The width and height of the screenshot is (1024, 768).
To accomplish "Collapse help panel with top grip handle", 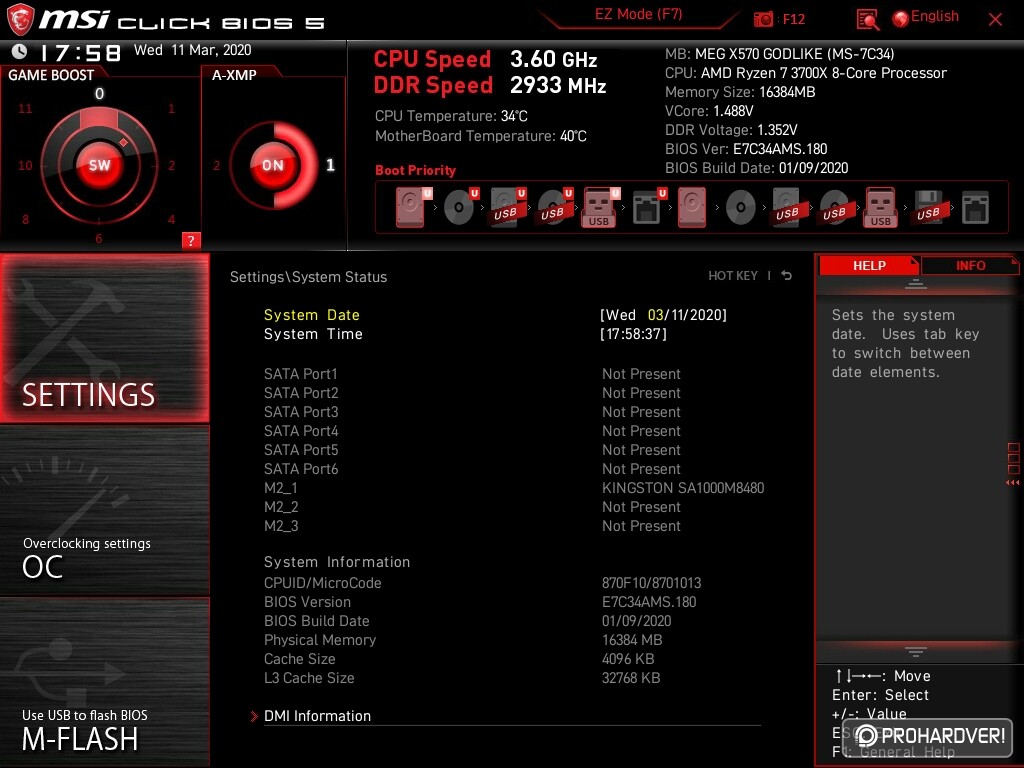I will (x=916, y=284).
